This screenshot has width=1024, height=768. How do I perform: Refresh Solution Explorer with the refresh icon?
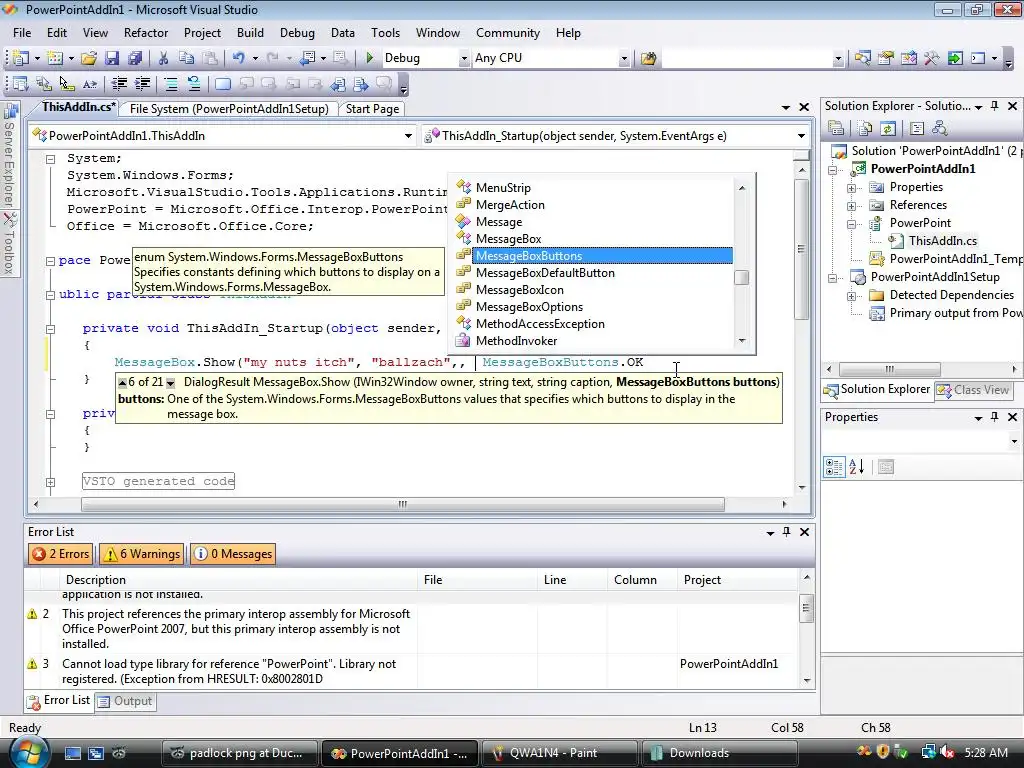[887, 128]
